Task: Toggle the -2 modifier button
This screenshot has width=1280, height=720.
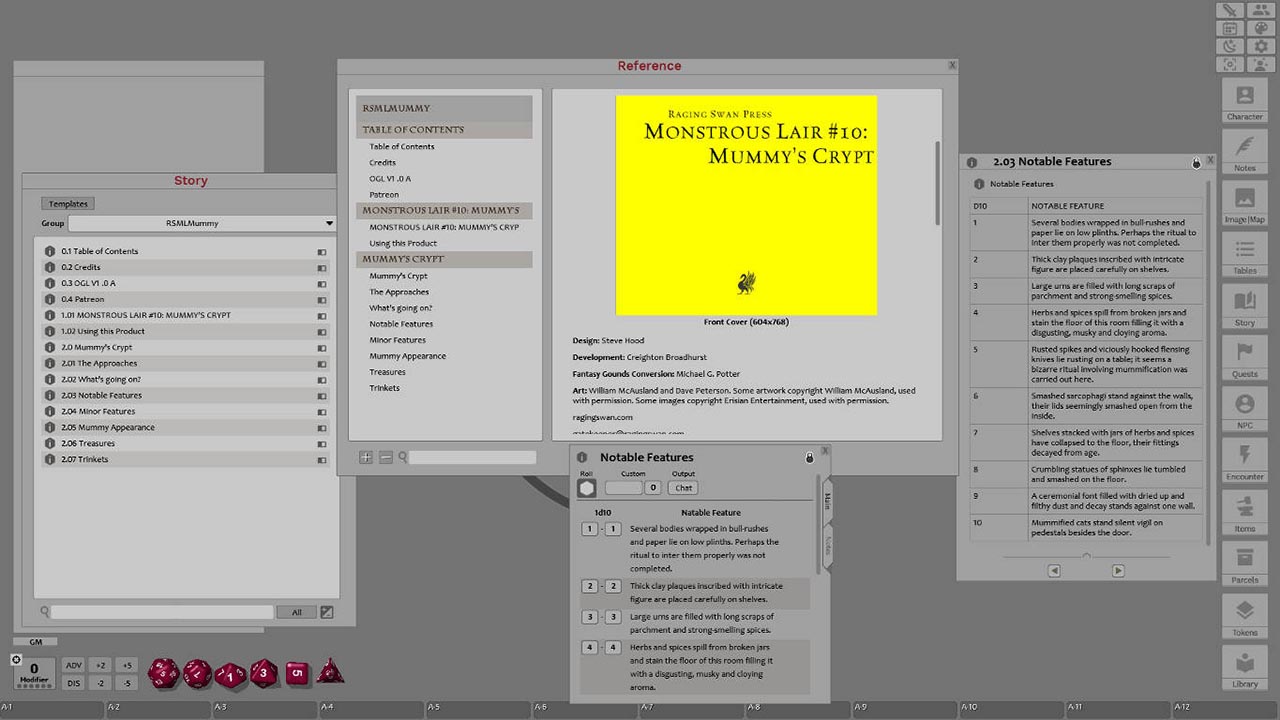Action: point(100,683)
